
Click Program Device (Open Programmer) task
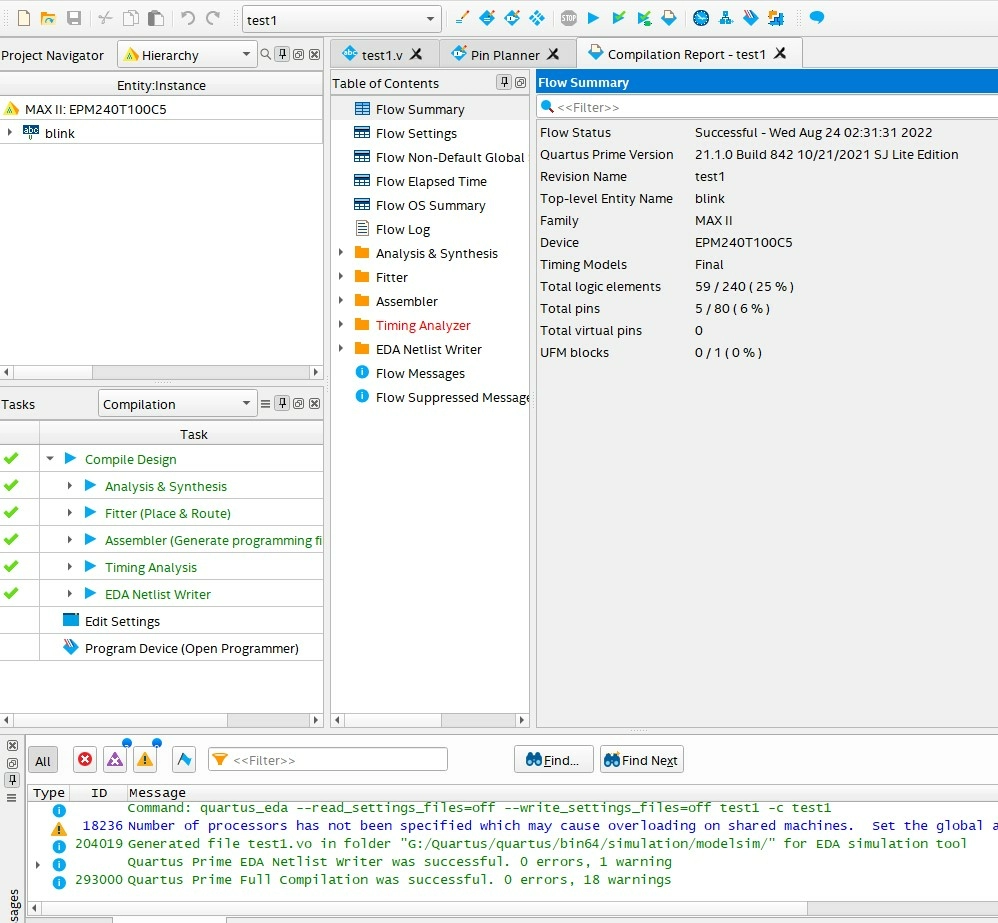tap(192, 648)
